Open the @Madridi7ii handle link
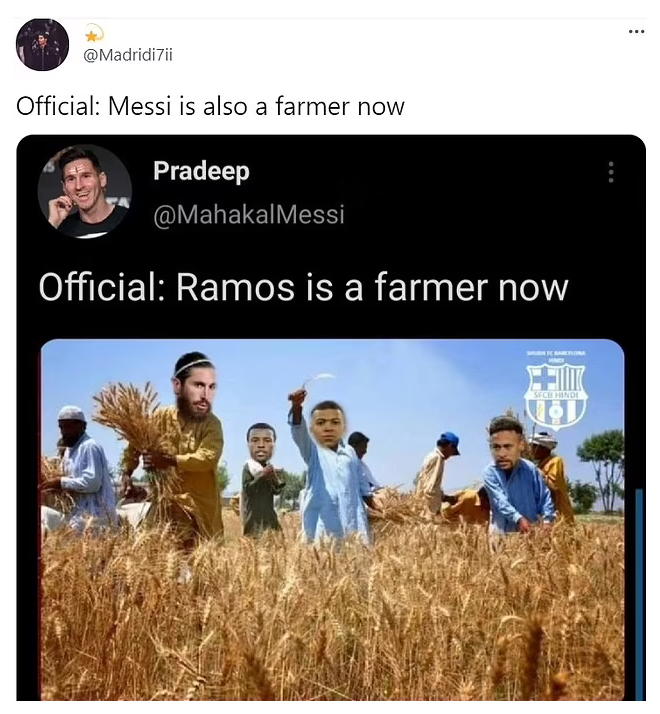 click(x=127, y=55)
